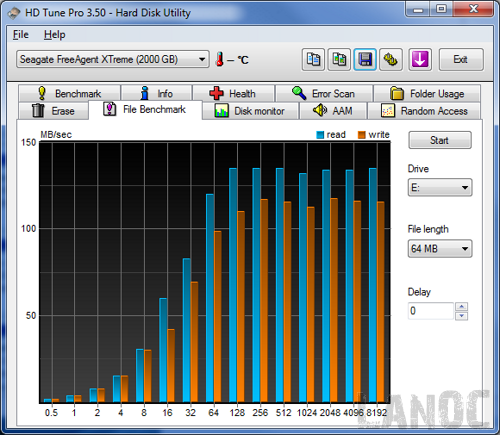
Task: Click the '1024' block size axis label
Action: click(307, 413)
